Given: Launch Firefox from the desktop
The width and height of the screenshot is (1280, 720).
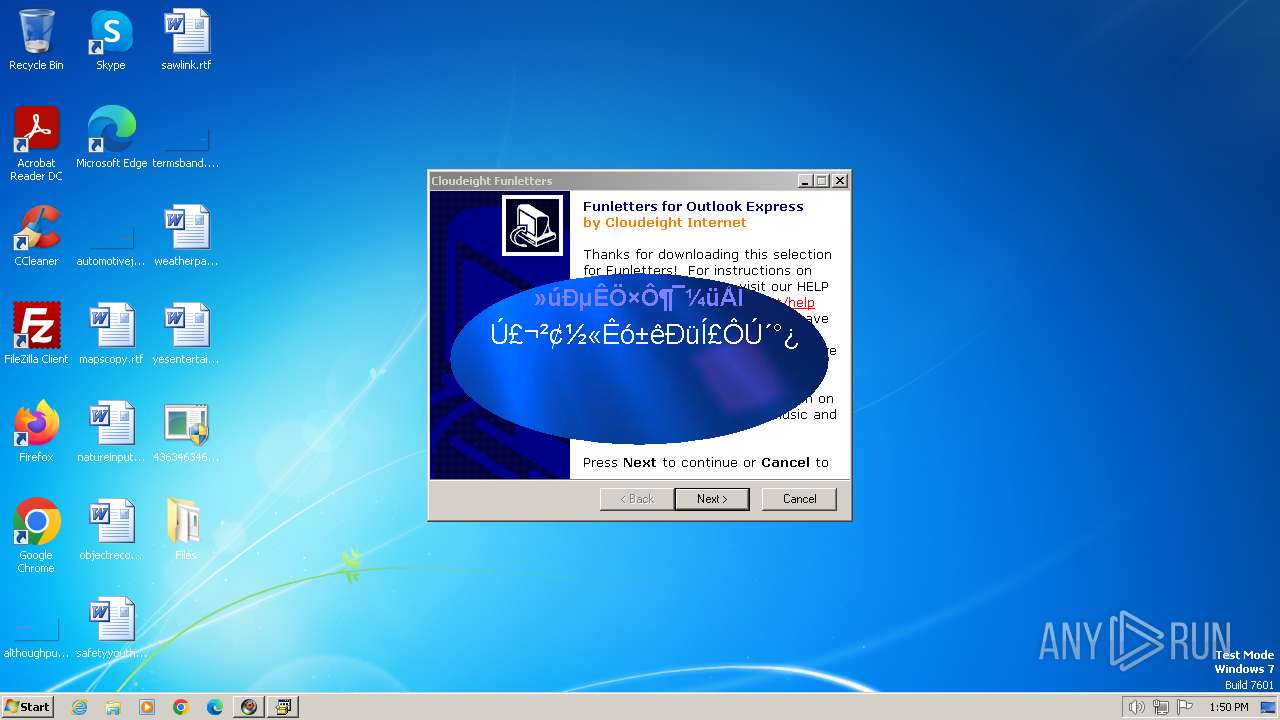Looking at the screenshot, I should [x=36, y=432].
